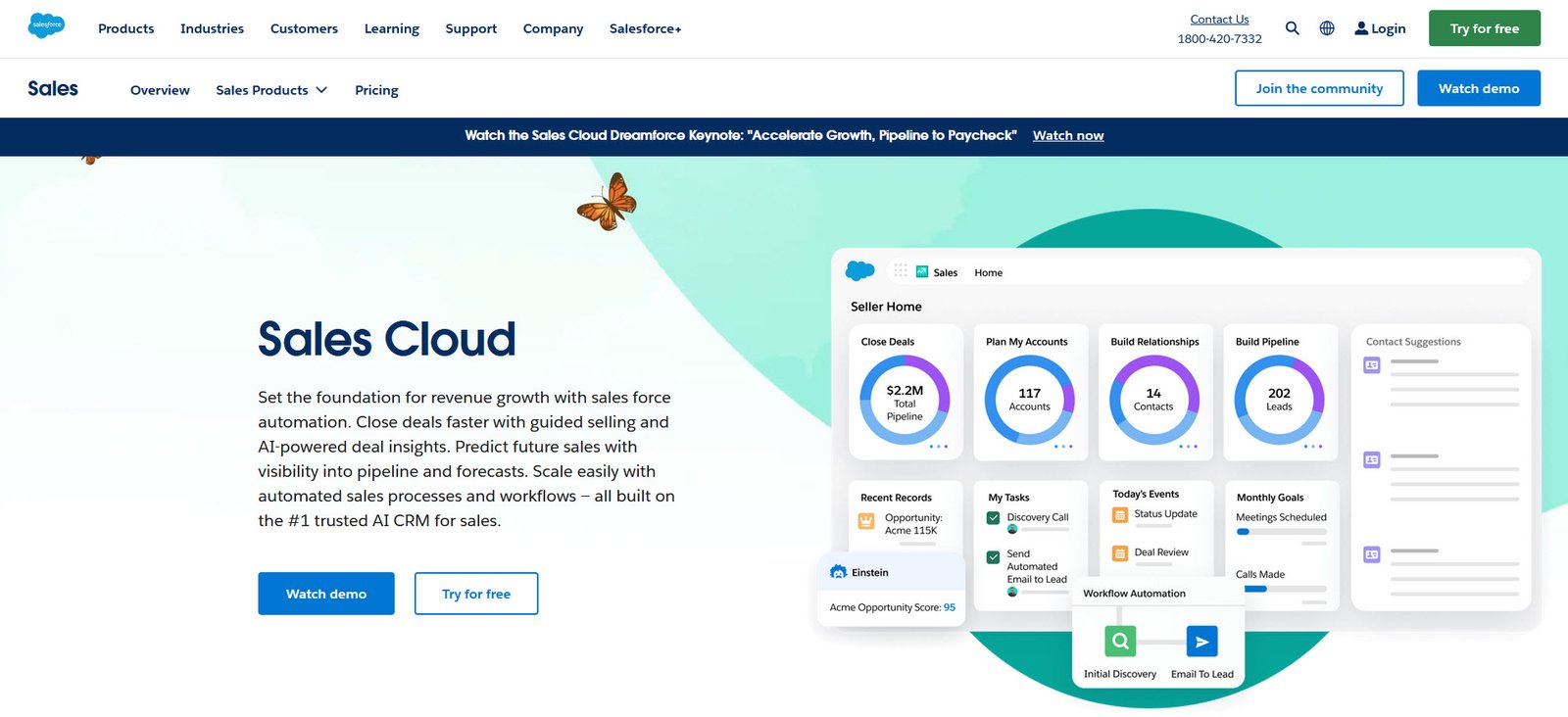Toggle the Discovery Call task checkbox
Viewport: 1568px width, 717px height.
(993, 518)
